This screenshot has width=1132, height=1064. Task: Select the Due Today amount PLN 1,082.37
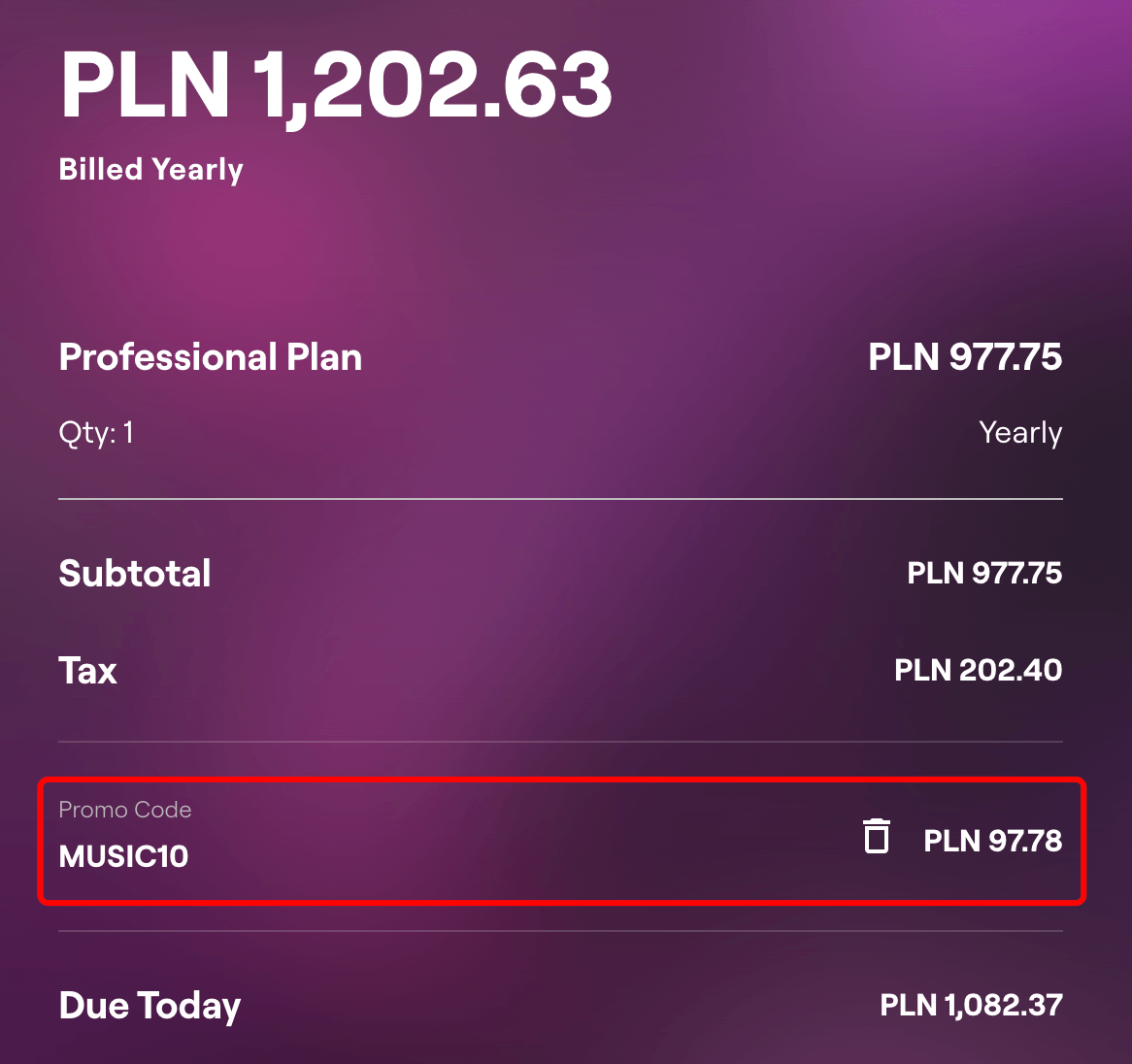(971, 1005)
